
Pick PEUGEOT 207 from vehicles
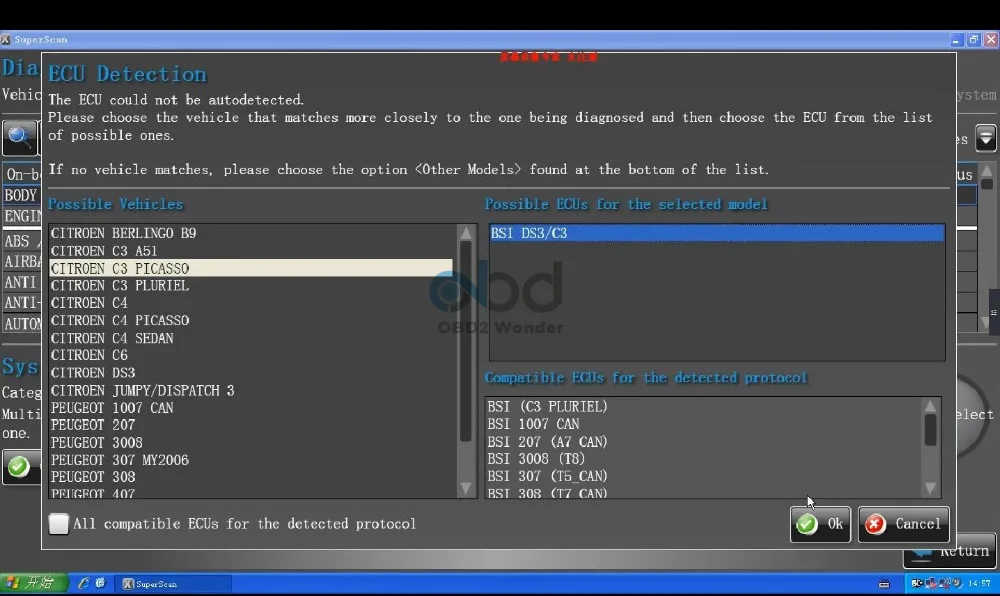[251, 425]
